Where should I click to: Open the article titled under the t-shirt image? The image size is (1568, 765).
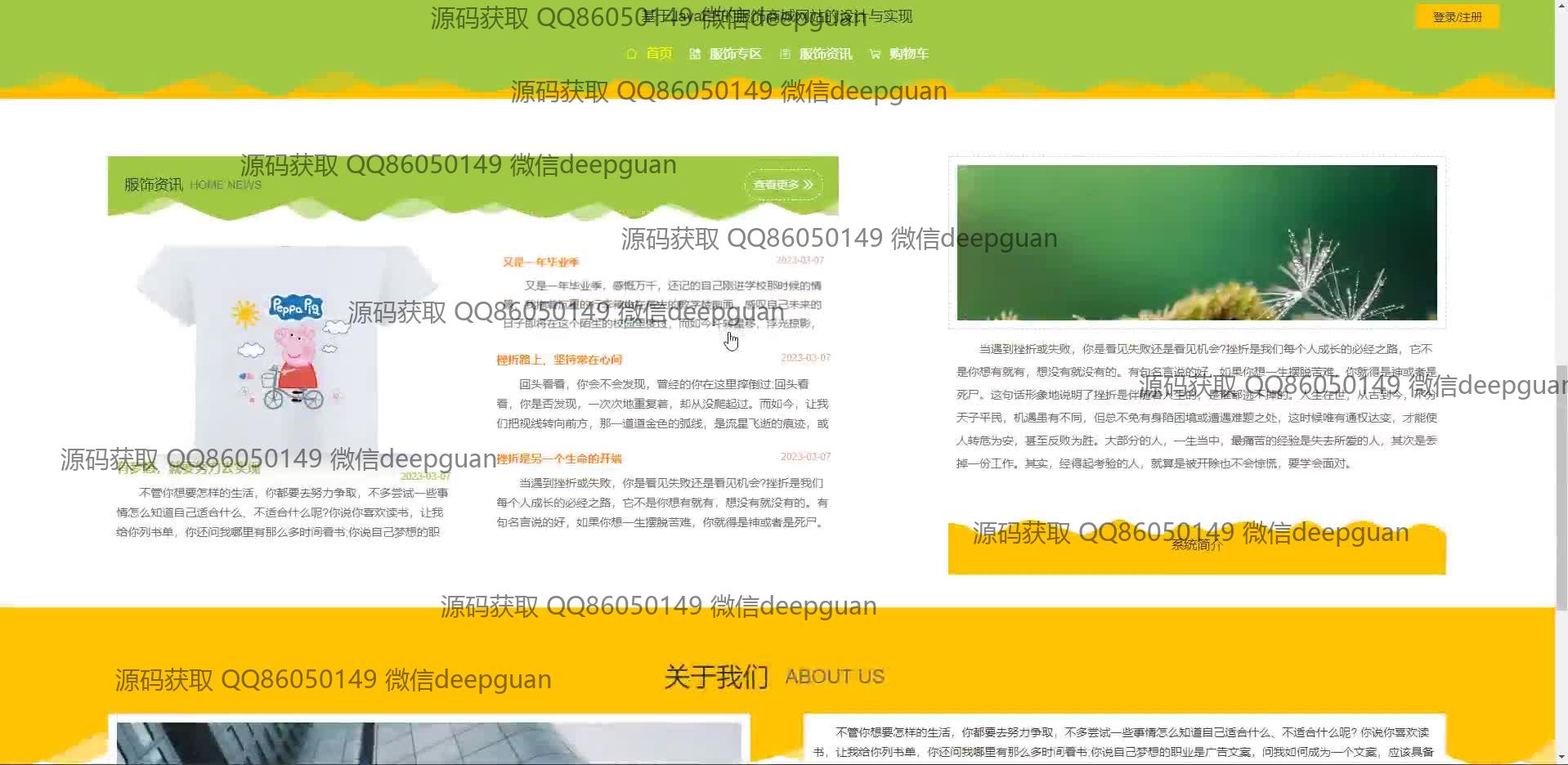188,469
